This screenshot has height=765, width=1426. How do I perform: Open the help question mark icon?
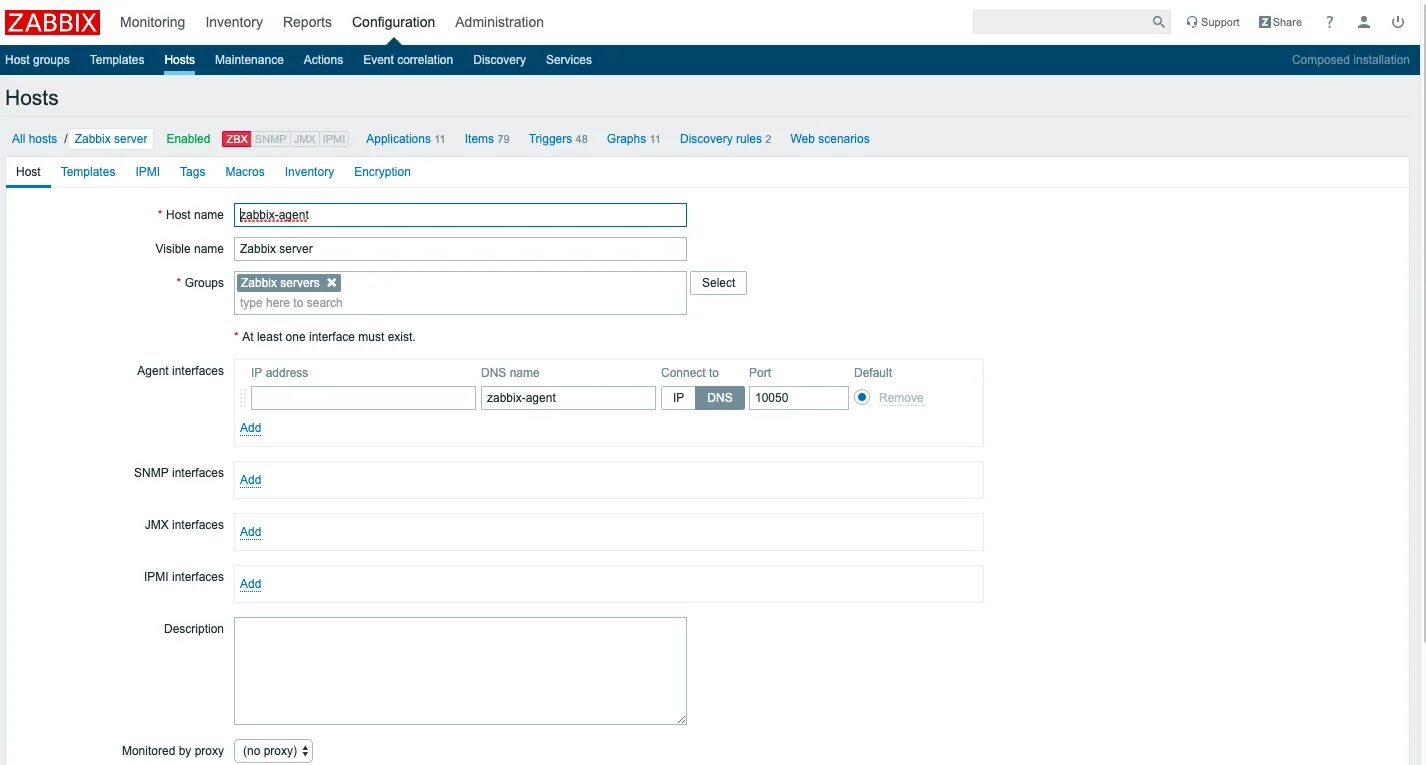(1329, 22)
